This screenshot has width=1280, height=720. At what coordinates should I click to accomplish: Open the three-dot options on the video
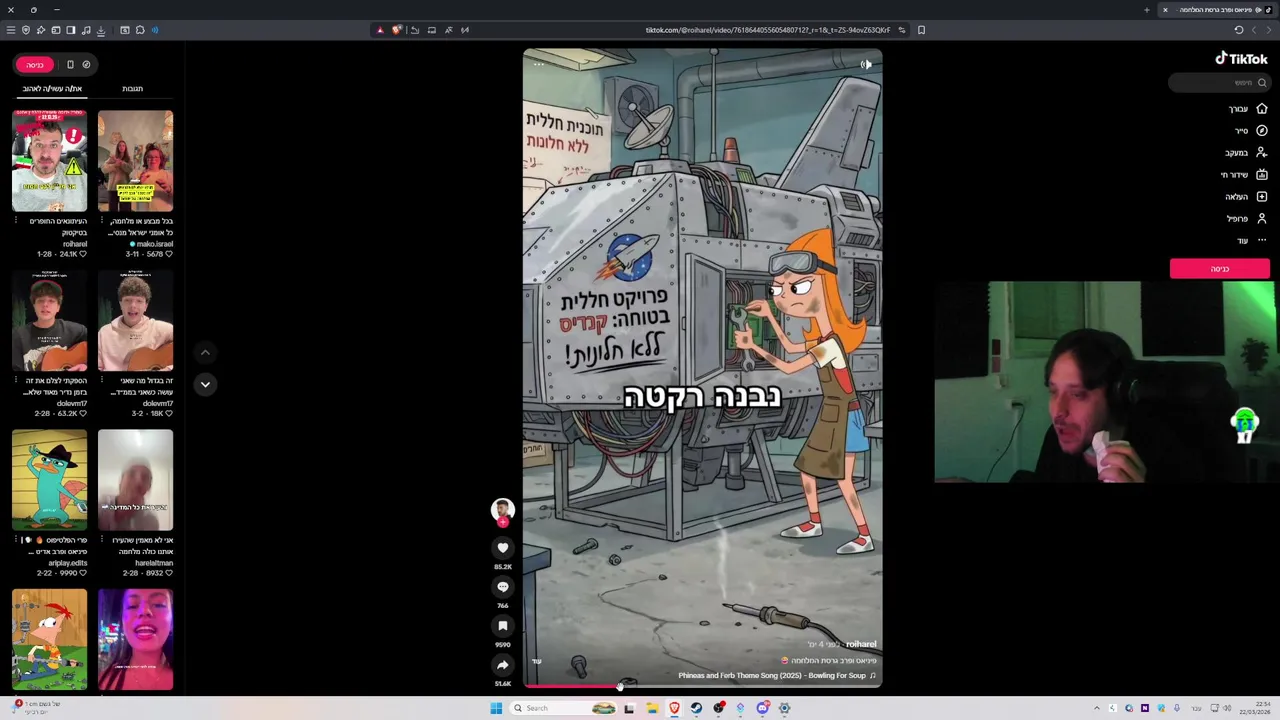pos(538,64)
